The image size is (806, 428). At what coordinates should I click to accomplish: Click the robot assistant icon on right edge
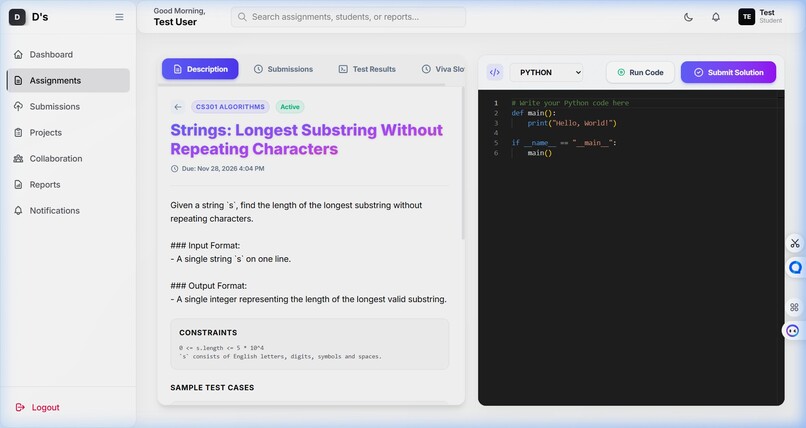tap(793, 331)
